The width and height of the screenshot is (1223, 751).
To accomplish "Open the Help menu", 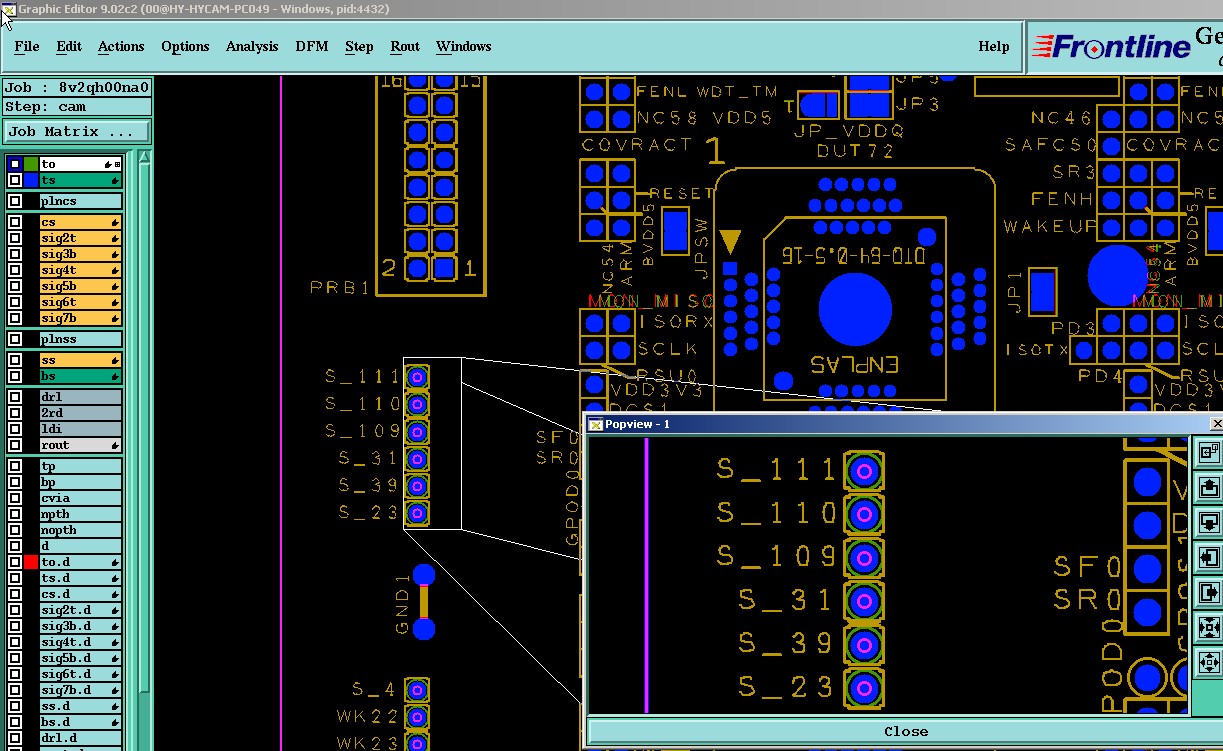I will point(994,46).
